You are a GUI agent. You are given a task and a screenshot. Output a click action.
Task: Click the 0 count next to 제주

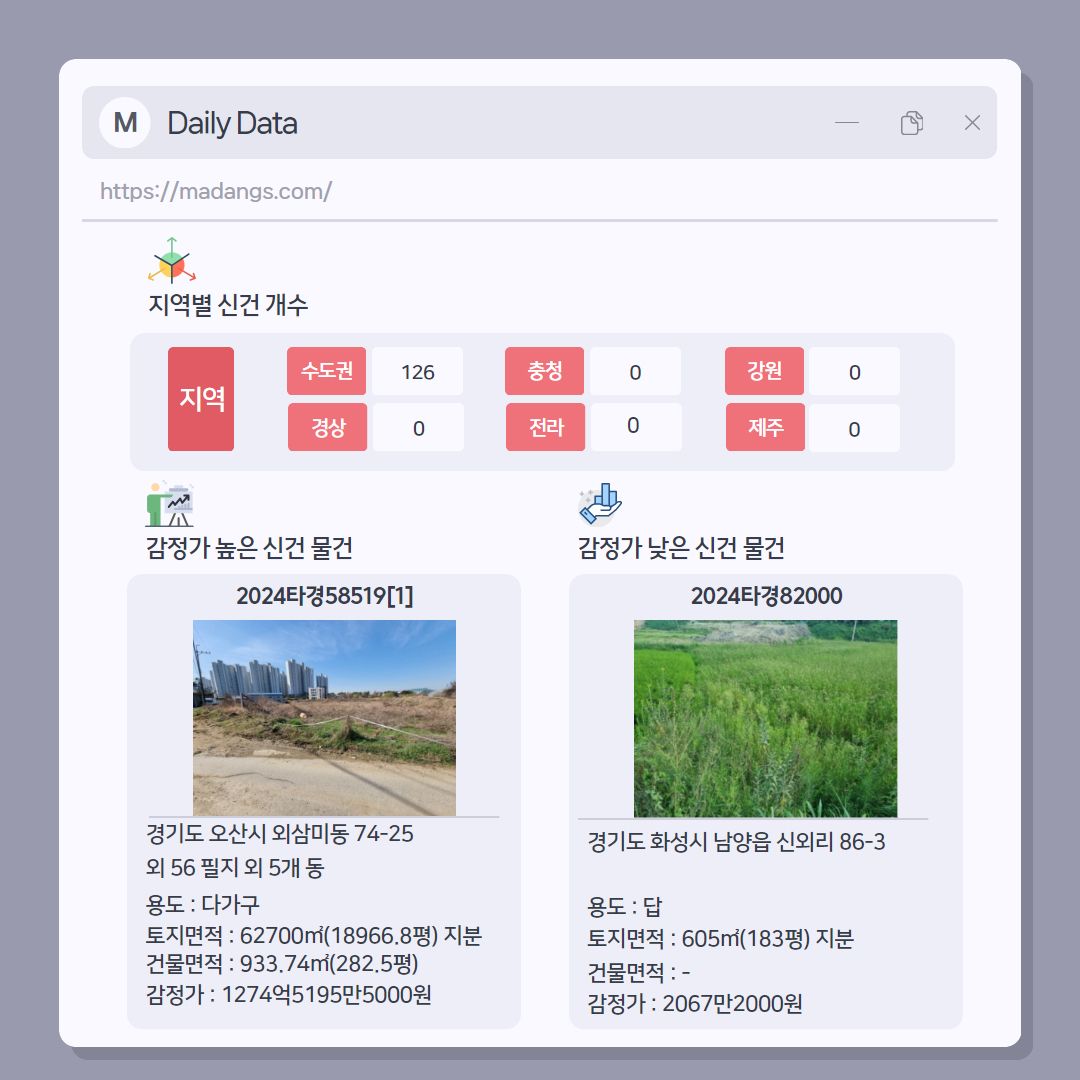click(x=854, y=428)
